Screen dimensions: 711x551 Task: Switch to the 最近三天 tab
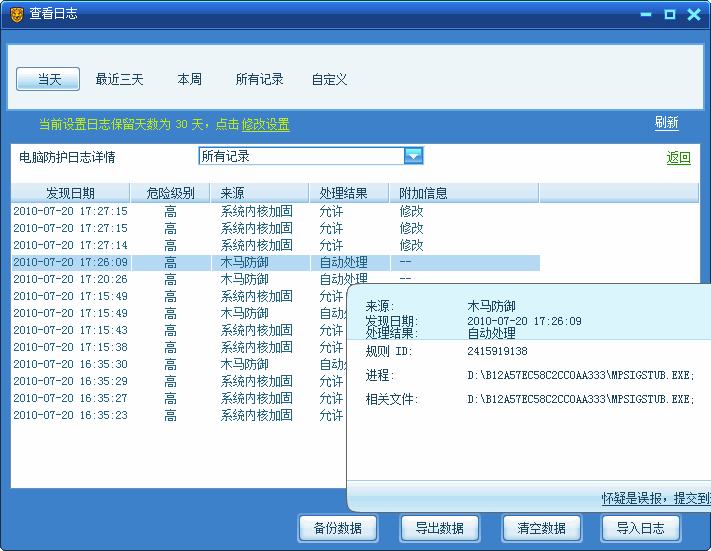coord(119,79)
